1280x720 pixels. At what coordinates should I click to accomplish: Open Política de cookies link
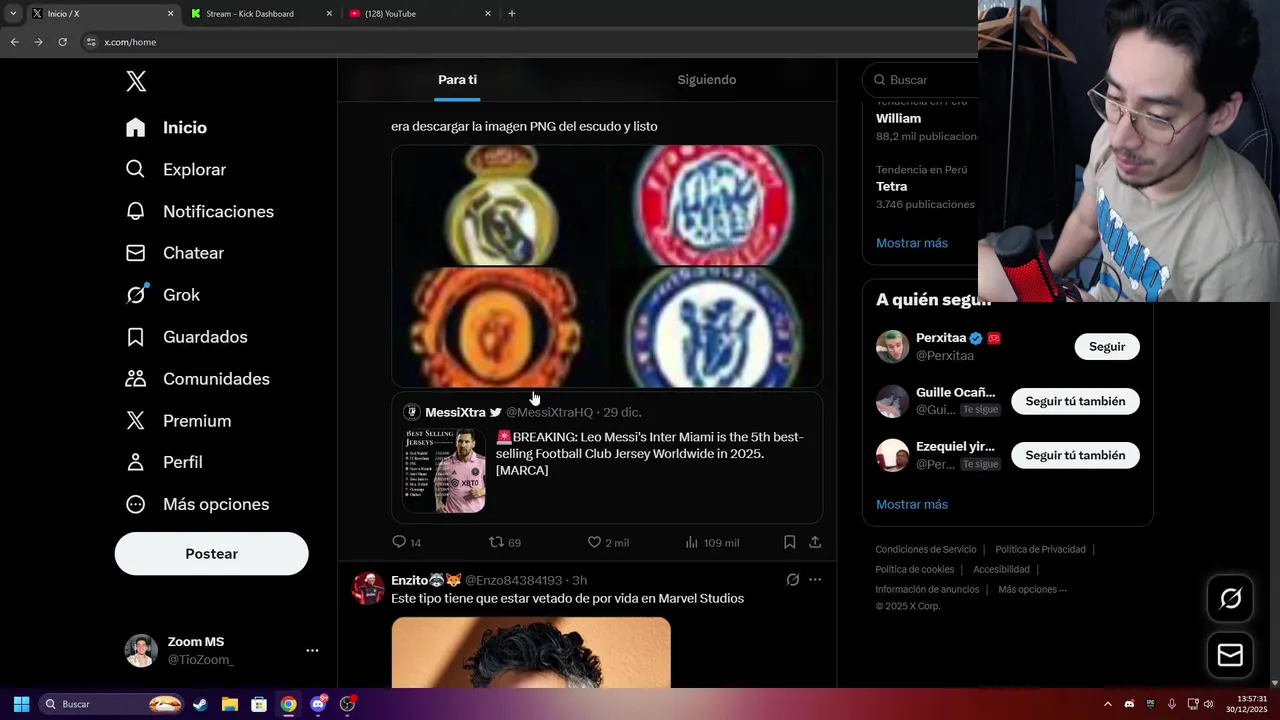(914, 570)
